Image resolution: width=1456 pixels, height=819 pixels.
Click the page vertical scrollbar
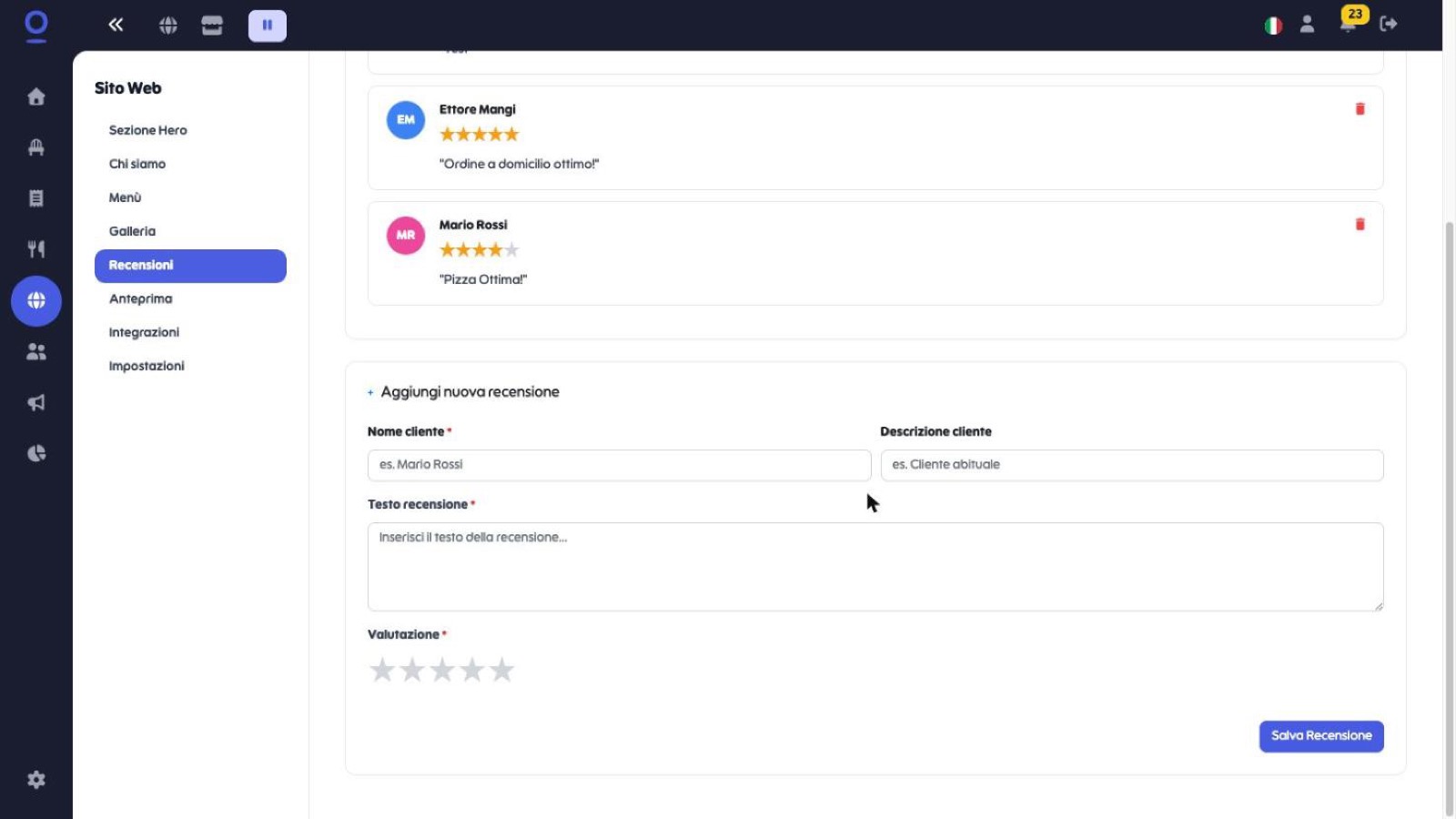click(1450, 519)
